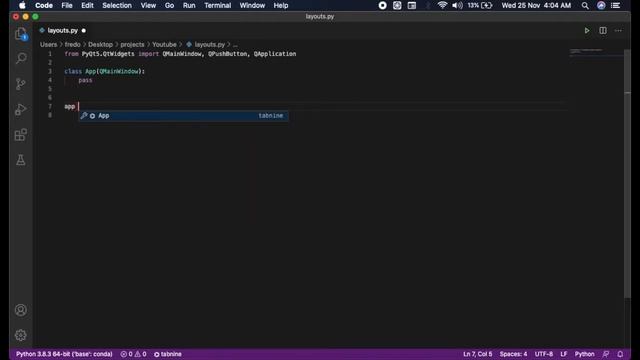Open the Selection menu
Viewport: 640px width, 360px height.
(x=117, y=6)
